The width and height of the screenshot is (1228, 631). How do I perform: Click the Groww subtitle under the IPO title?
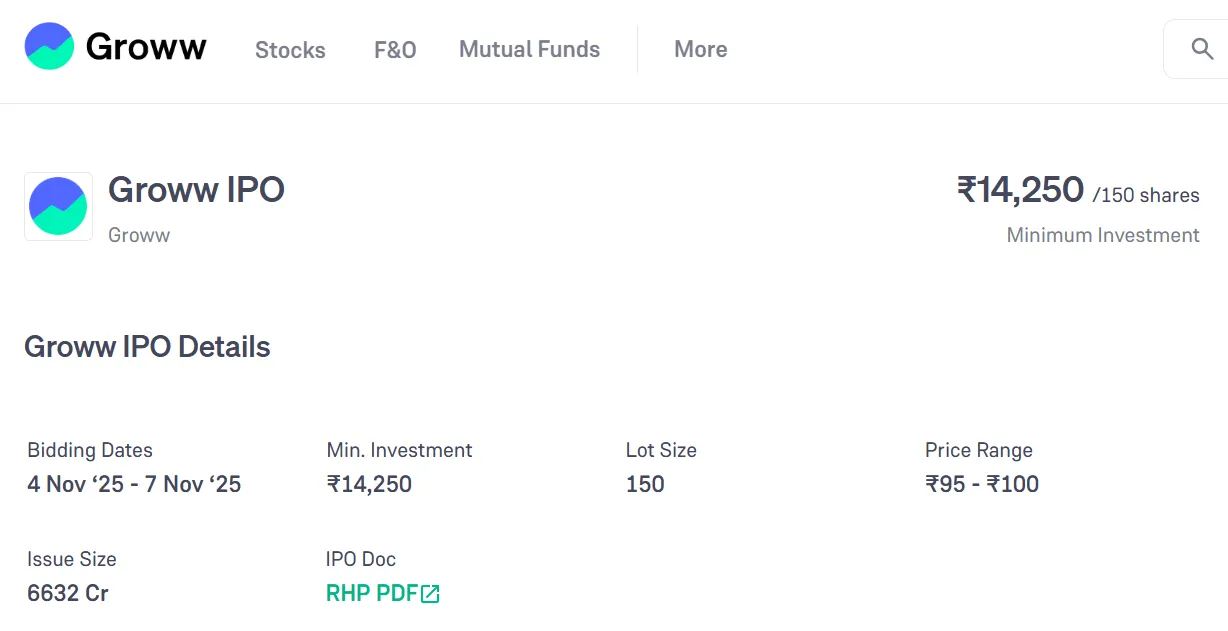pyautogui.click(x=138, y=234)
